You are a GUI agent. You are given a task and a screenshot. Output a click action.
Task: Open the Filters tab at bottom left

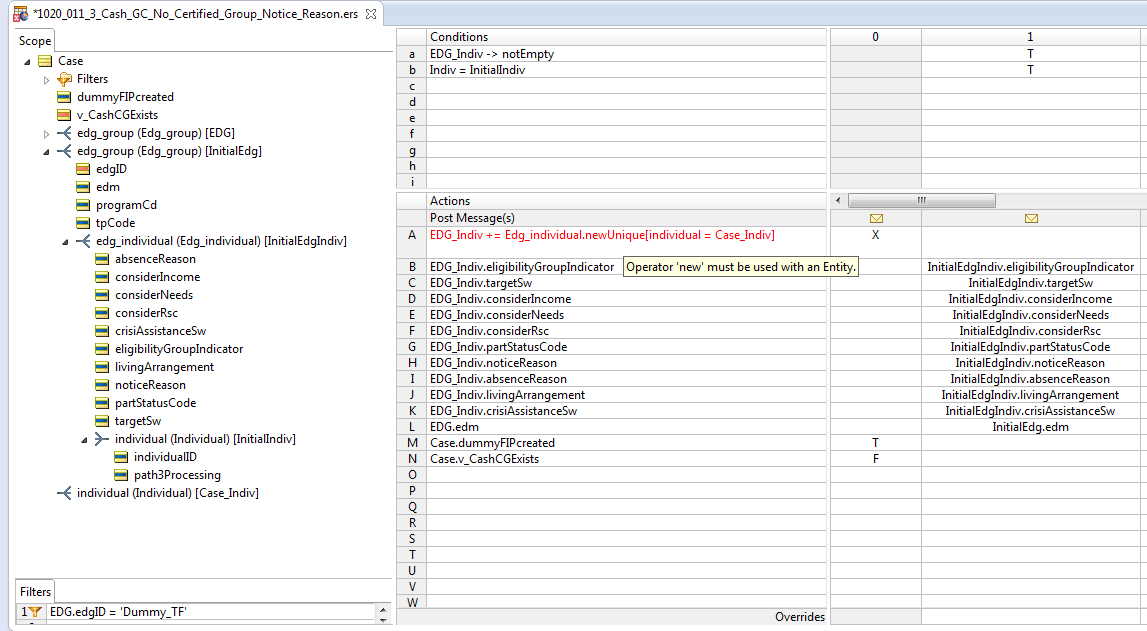pos(35,592)
